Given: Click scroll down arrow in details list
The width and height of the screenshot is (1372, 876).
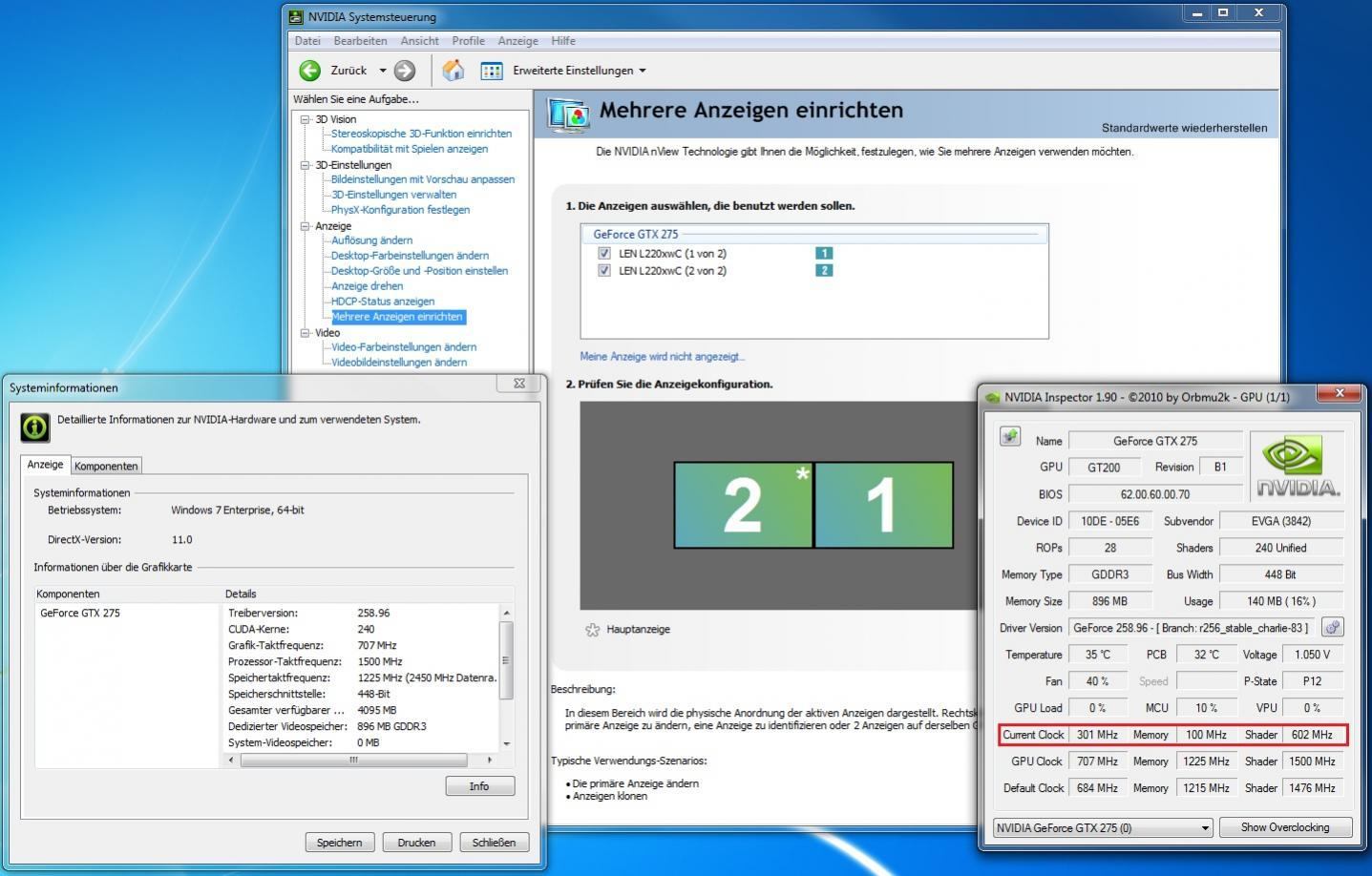Looking at the screenshot, I should (506, 744).
